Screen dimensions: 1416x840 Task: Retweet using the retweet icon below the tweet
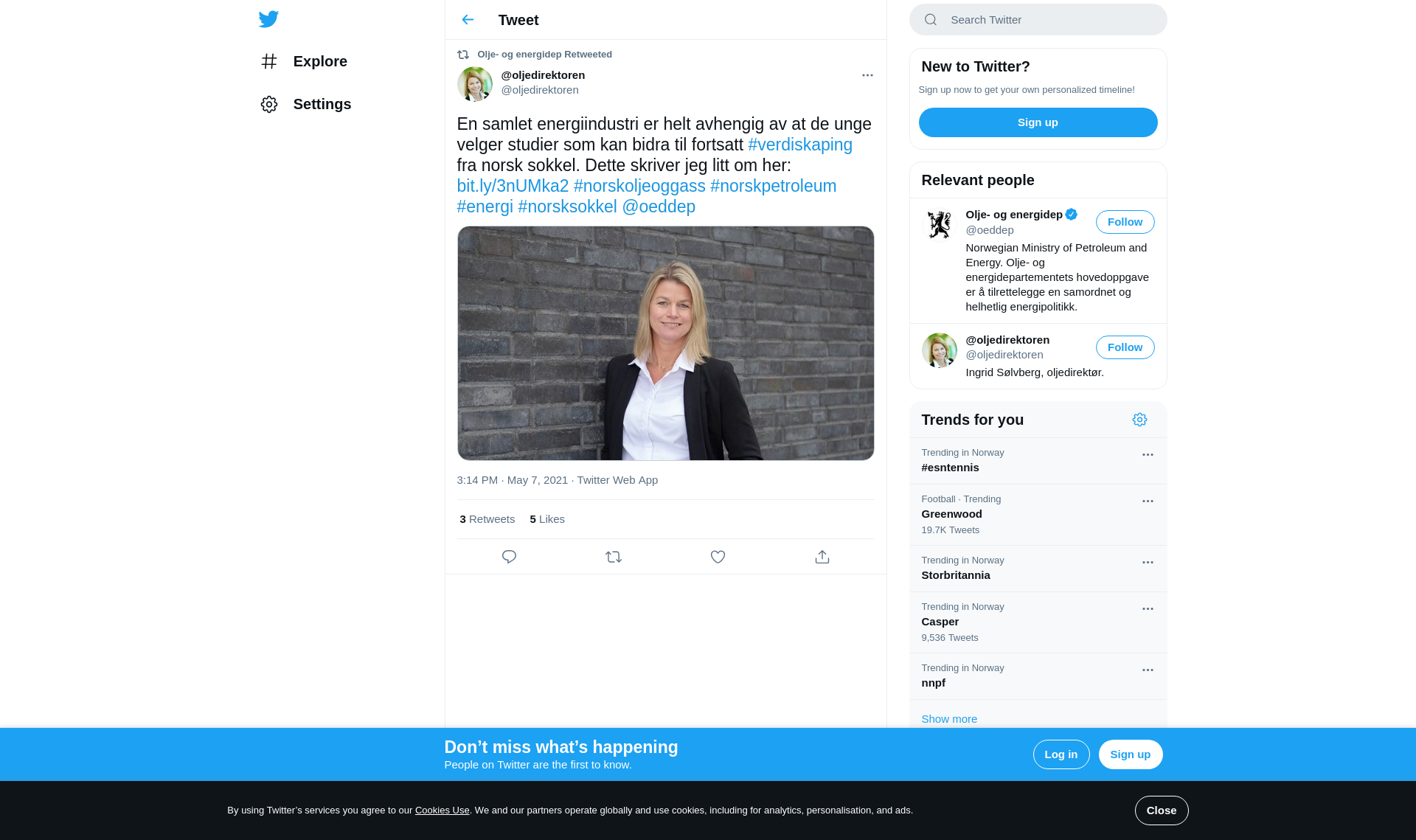pyautogui.click(x=614, y=557)
